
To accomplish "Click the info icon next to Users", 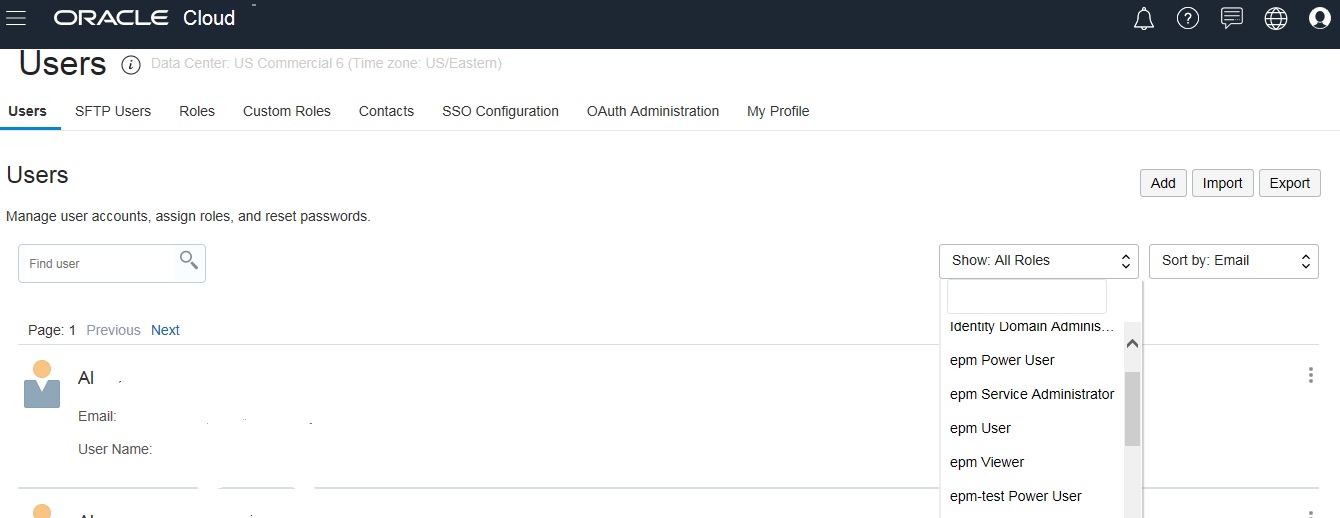I will pyautogui.click(x=131, y=65).
